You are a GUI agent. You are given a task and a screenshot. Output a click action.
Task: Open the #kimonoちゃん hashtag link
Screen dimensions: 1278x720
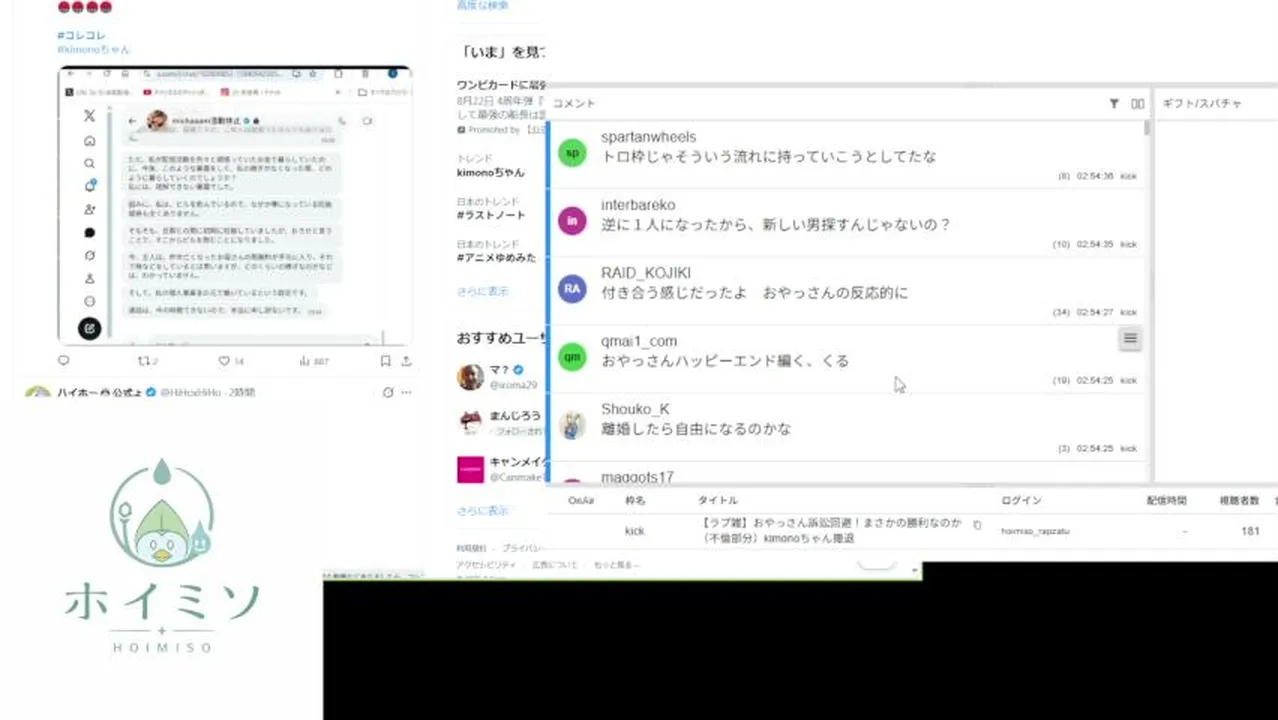93,49
